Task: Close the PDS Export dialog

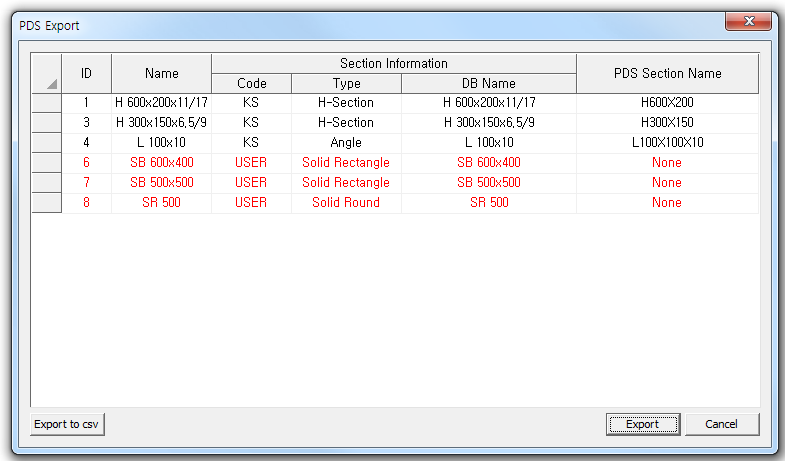Action: 747,24
